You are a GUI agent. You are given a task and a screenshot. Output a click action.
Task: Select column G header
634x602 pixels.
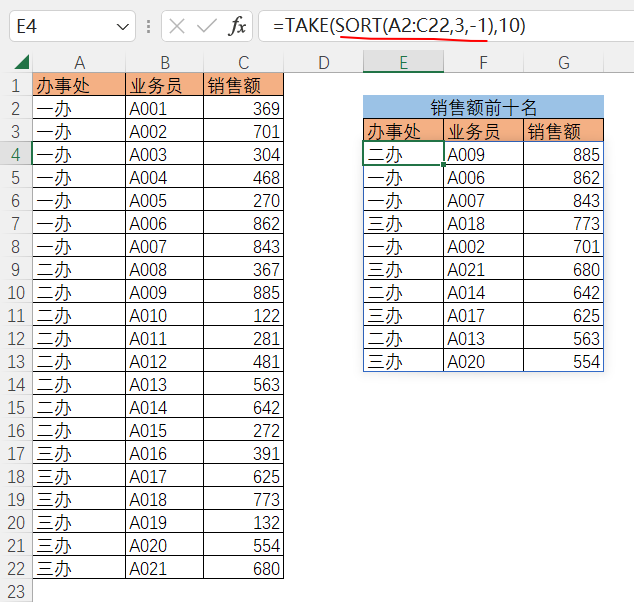[564, 63]
